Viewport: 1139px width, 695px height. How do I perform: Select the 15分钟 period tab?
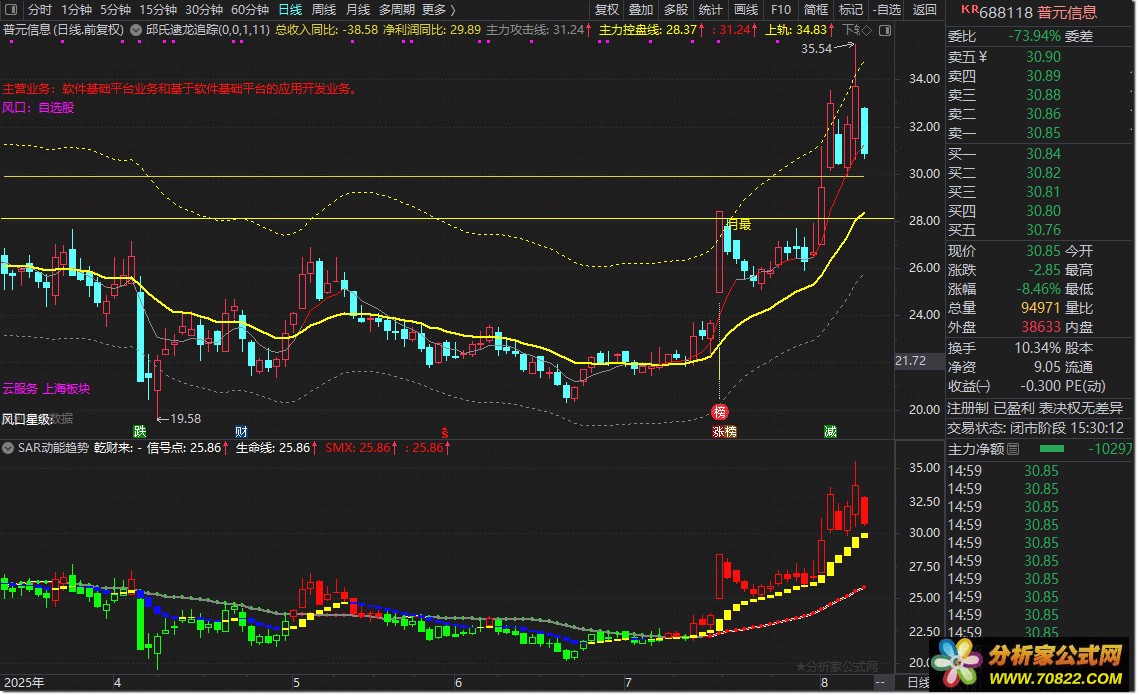click(x=158, y=9)
